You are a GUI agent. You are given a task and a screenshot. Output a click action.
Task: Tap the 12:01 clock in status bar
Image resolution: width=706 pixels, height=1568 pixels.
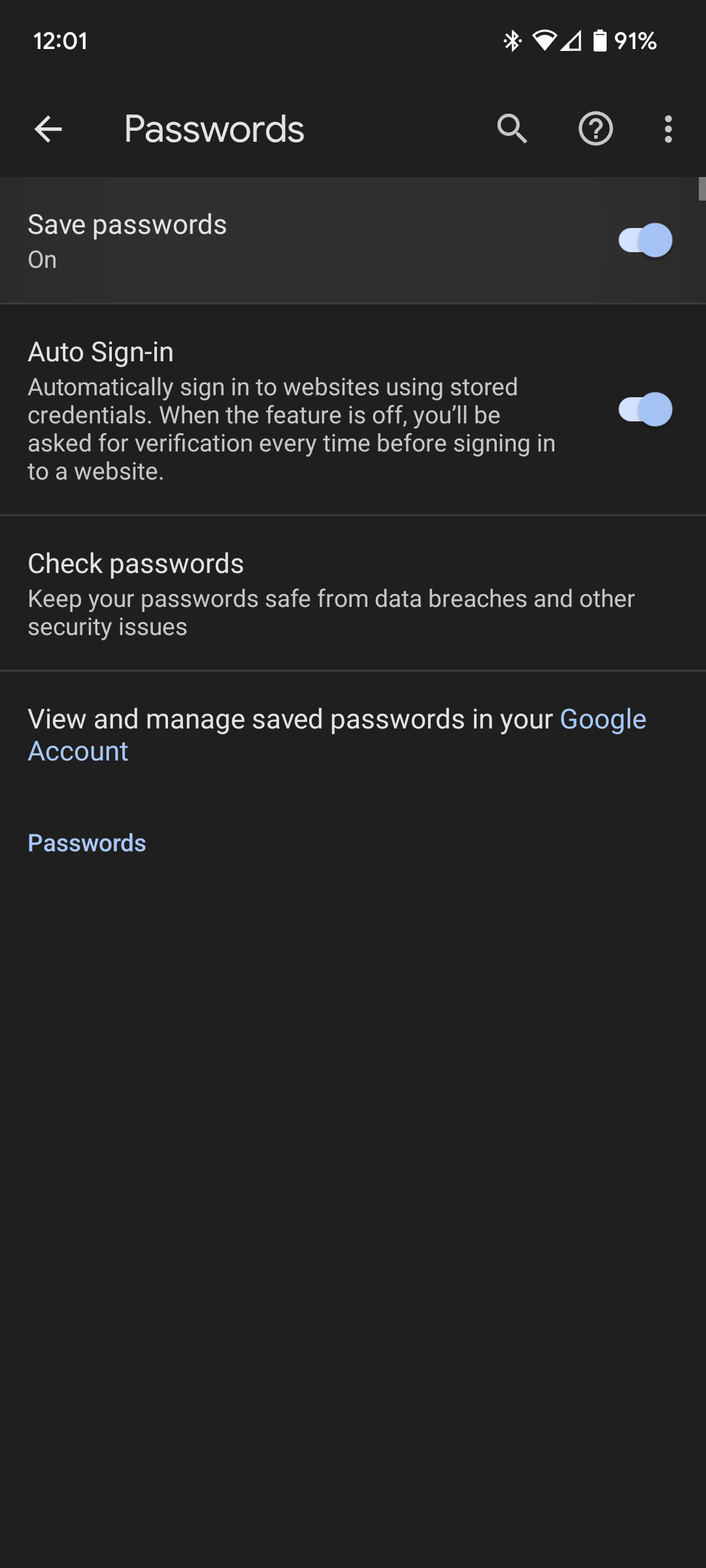pos(60,41)
